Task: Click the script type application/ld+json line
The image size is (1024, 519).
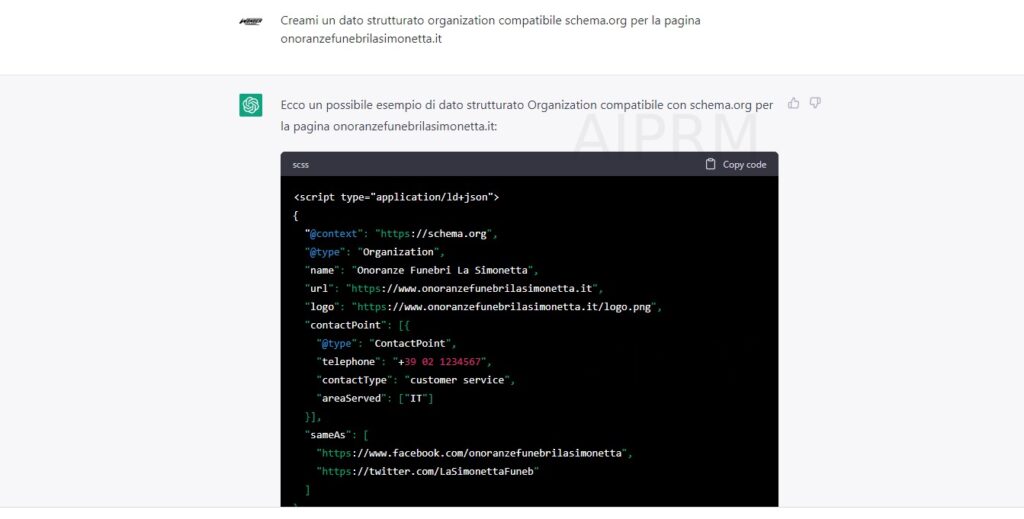Action: [396, 197]
